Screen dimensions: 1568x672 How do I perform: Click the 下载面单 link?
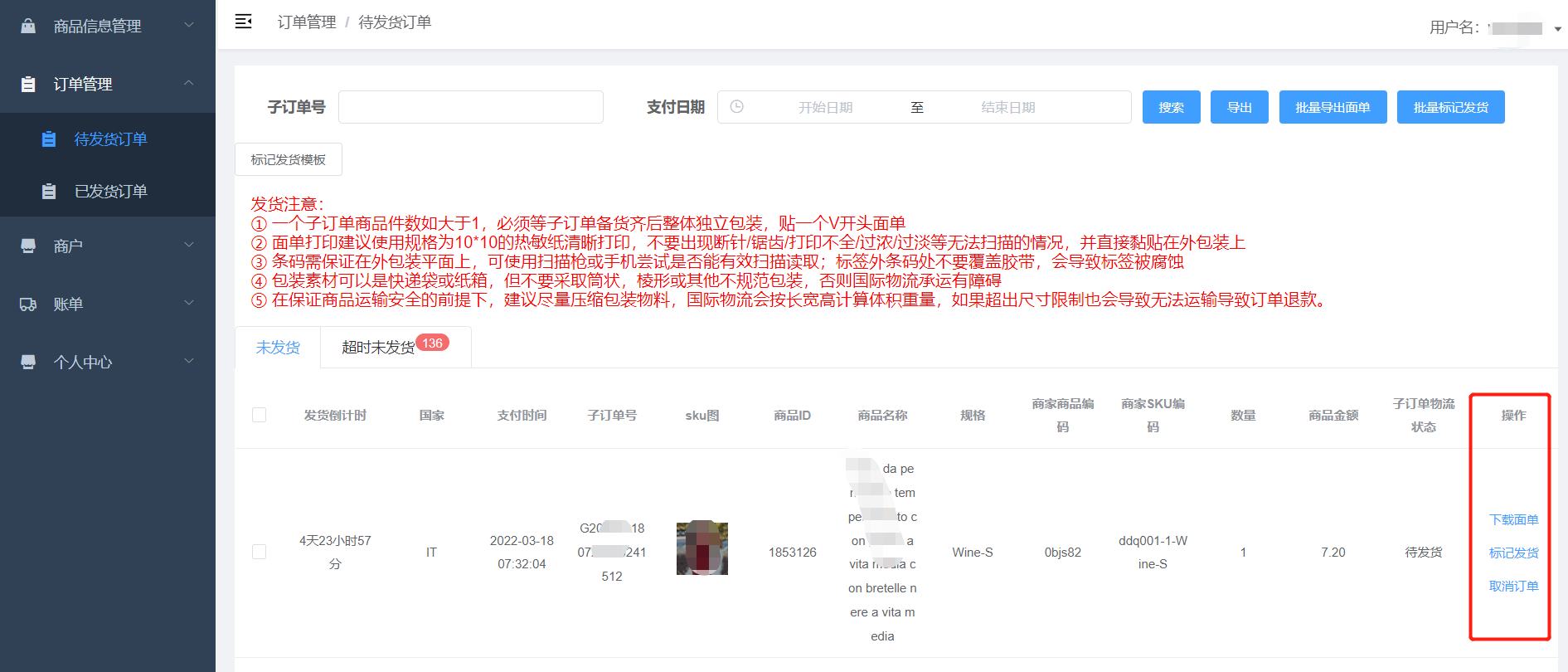tap(1513, 519)
